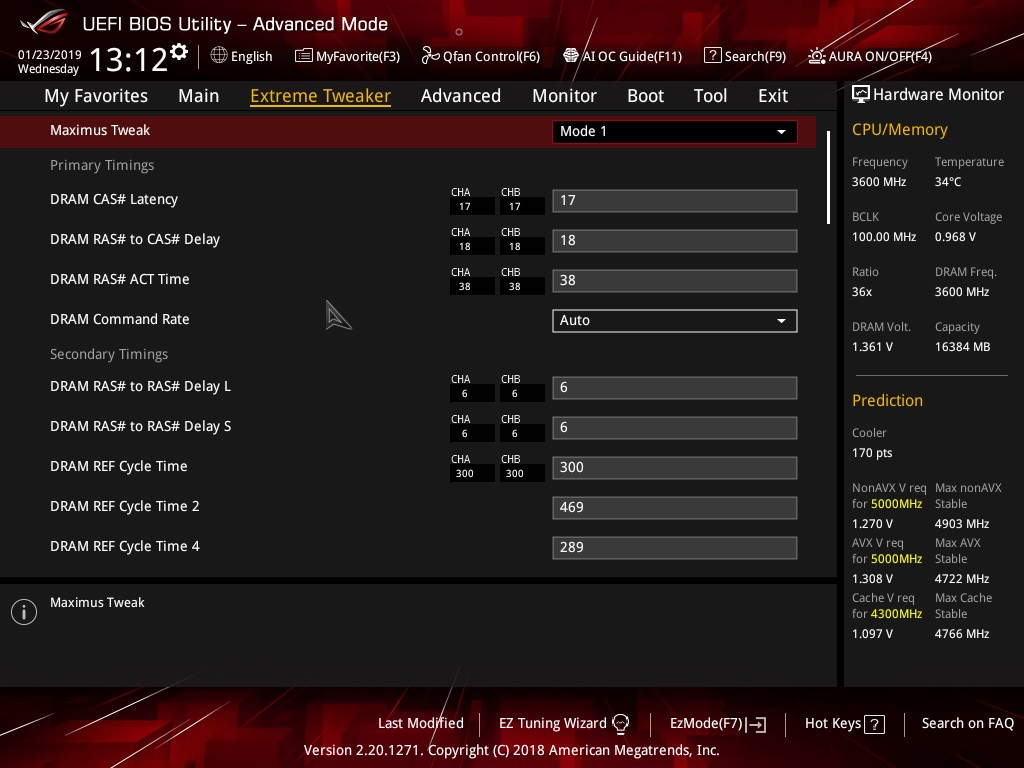
Task: Open the Monitor tab
Action: click(564, 96)
